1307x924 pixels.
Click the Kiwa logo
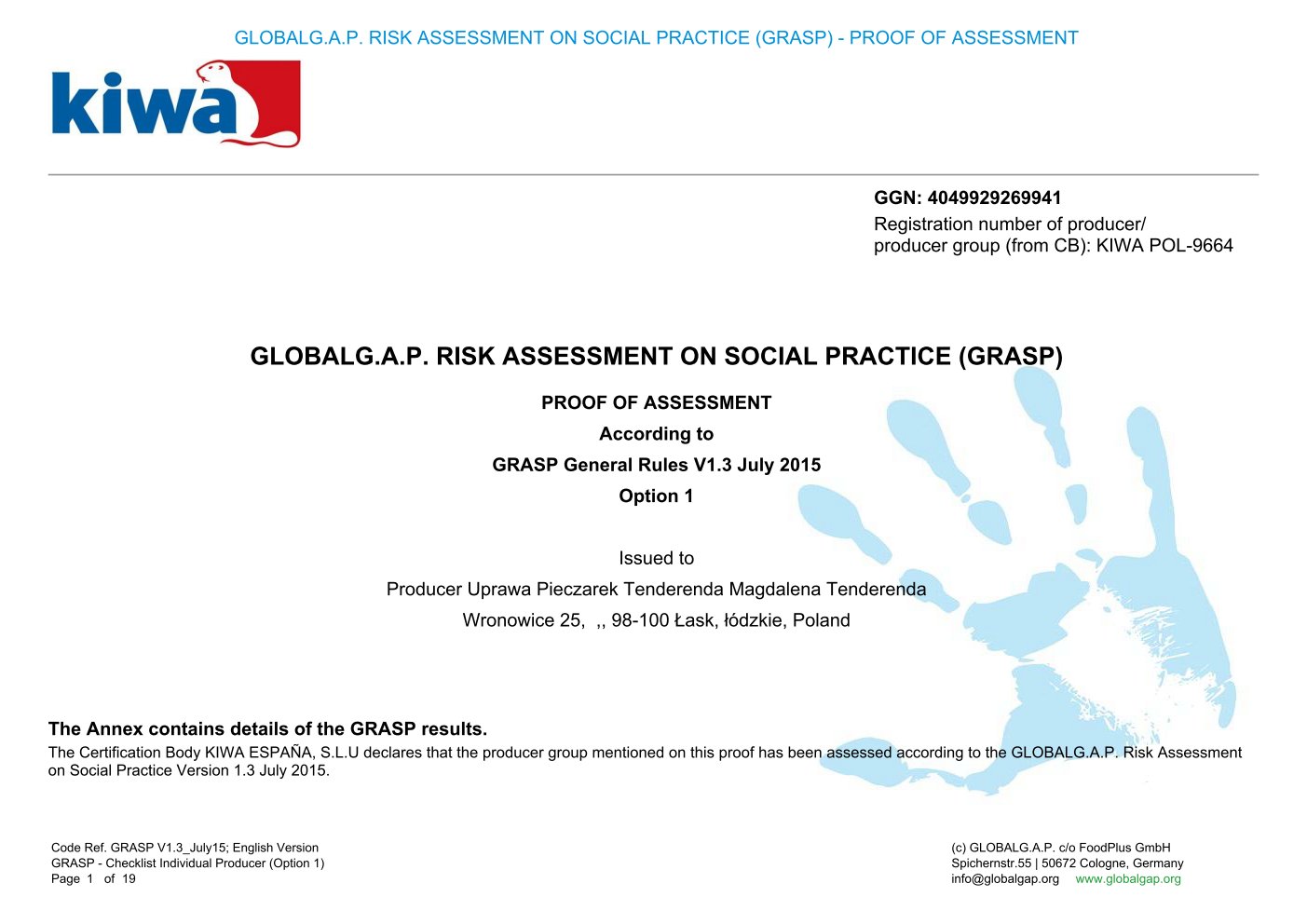coord(175,103)
